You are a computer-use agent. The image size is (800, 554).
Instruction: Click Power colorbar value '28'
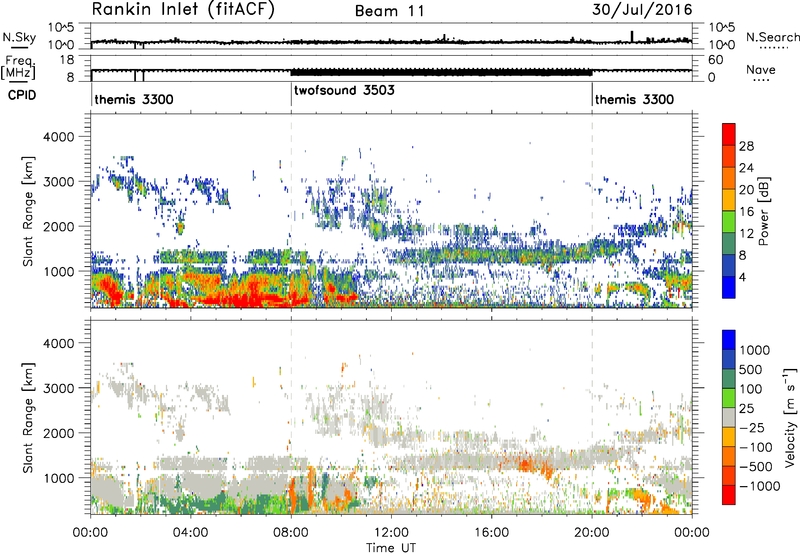tap(746, 146)
